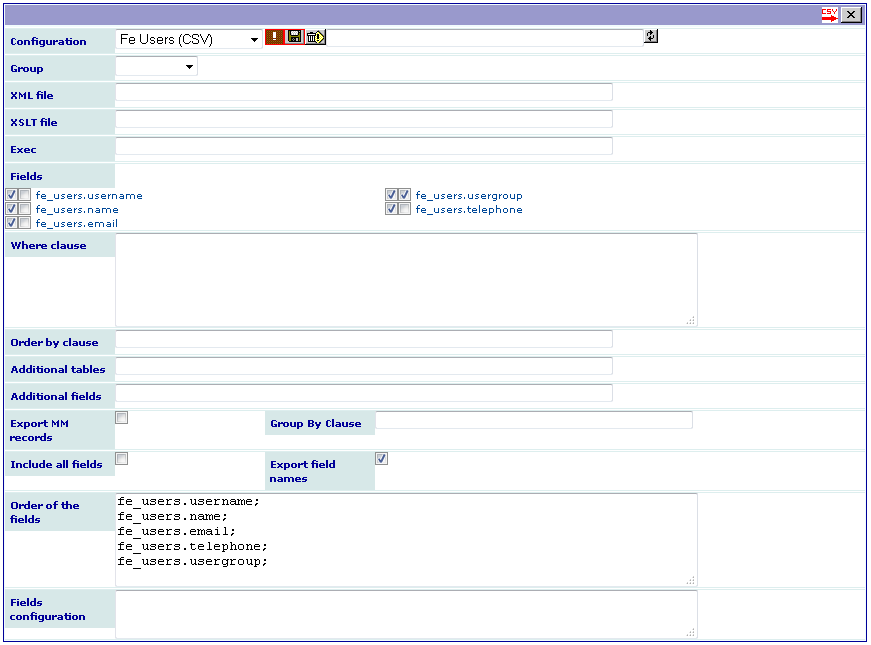
Task: Open the Configuration dropdown showing Fe Users (CSV)
Action: (188, 39)
